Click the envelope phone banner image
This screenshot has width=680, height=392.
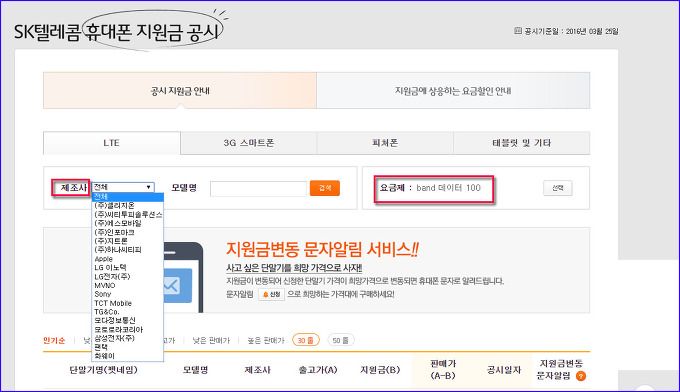point(182,278)
